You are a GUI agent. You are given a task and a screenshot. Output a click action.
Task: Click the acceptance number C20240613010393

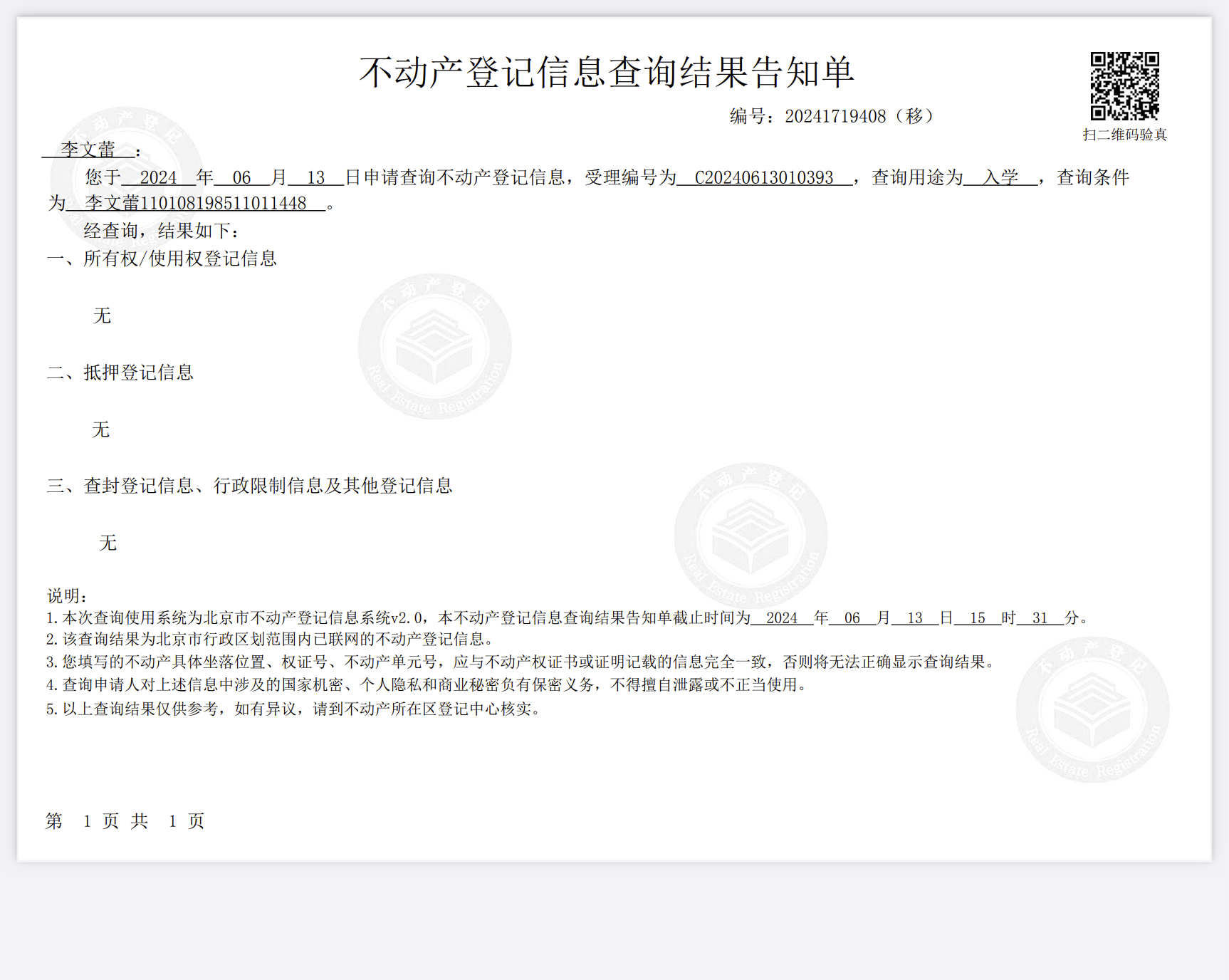(765, 178)
